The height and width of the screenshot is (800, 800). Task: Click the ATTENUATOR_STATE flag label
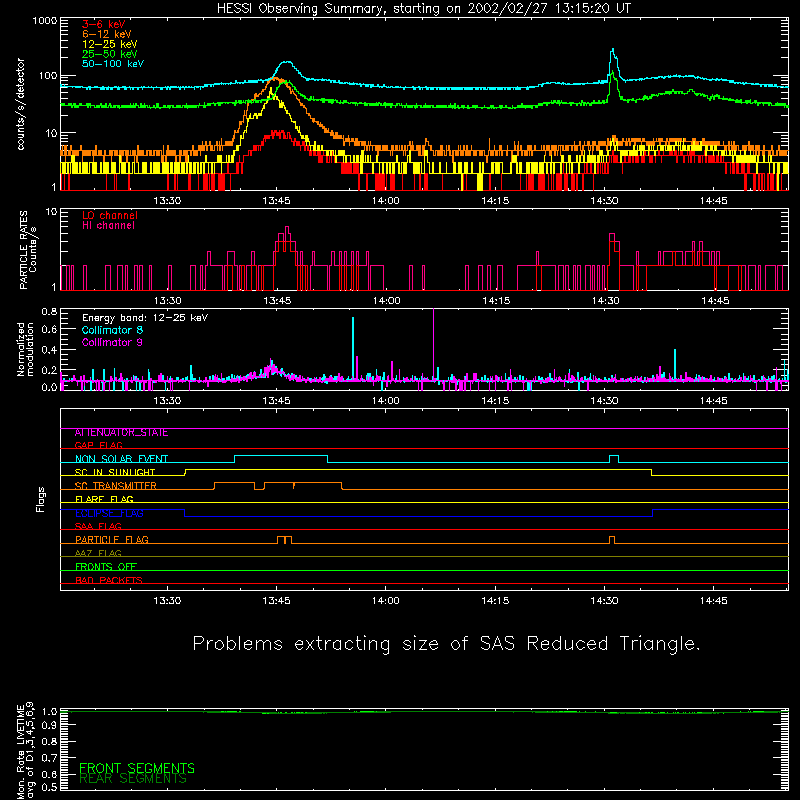click(x=121, y=433)
